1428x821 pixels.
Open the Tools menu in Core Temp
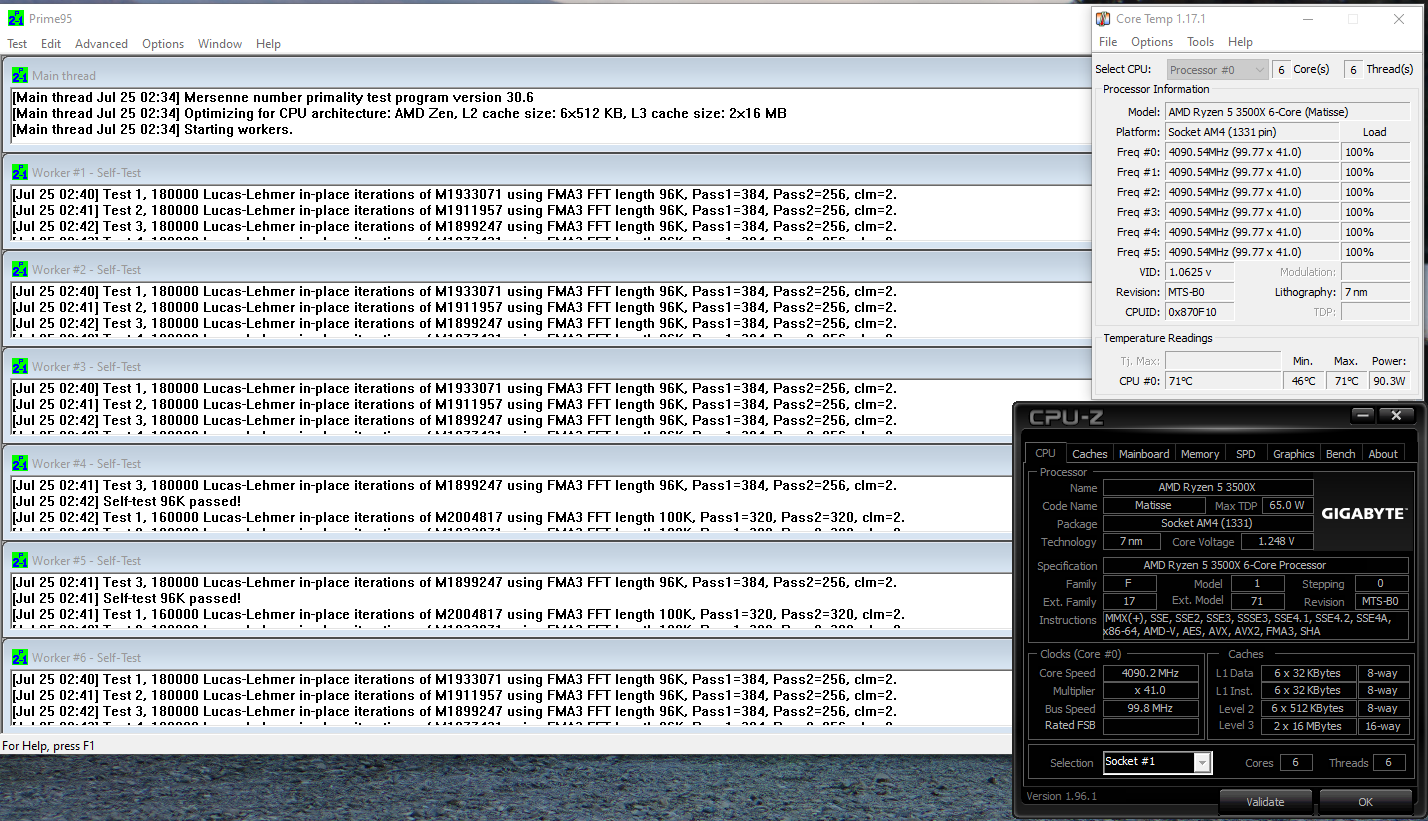point(1200,42)
